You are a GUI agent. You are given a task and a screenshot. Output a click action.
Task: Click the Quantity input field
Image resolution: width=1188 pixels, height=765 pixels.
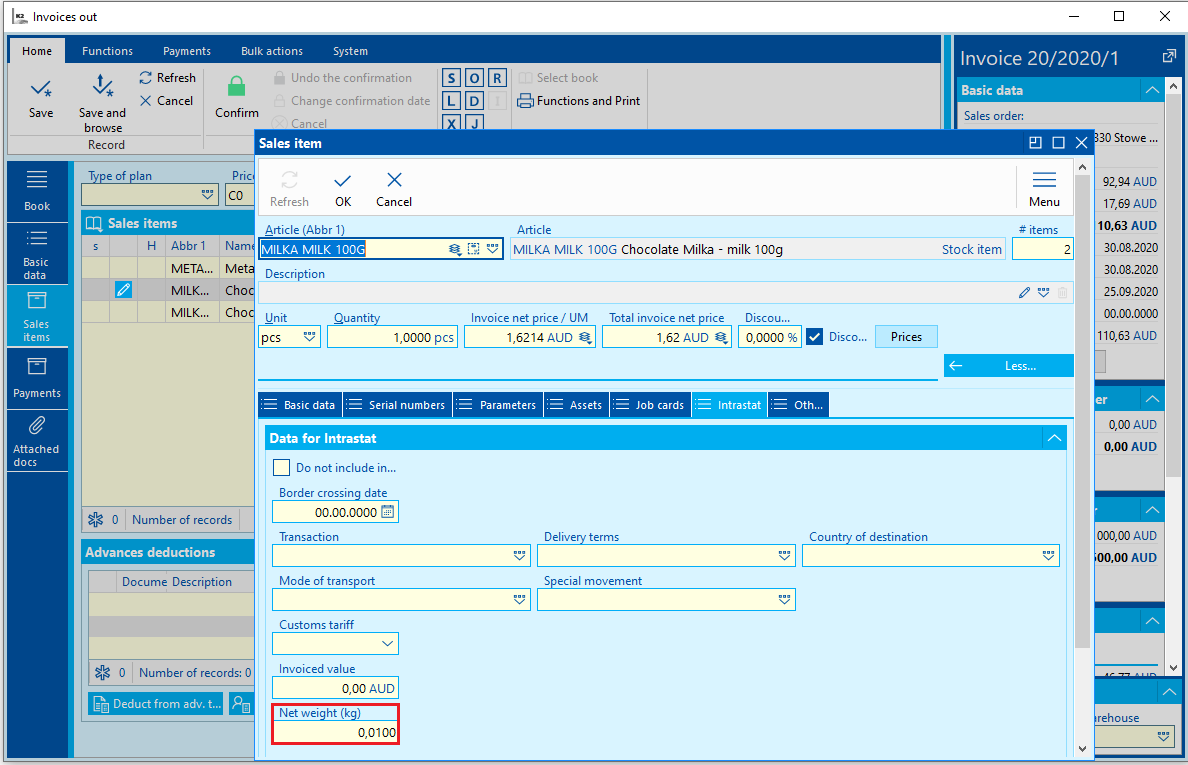point(392,337)
